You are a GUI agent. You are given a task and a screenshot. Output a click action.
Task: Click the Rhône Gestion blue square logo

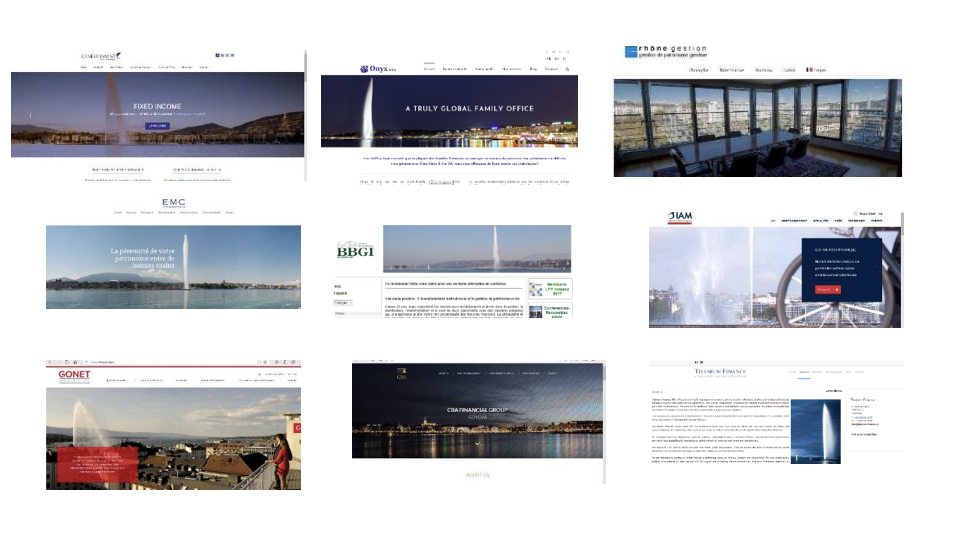coord(632,52)
